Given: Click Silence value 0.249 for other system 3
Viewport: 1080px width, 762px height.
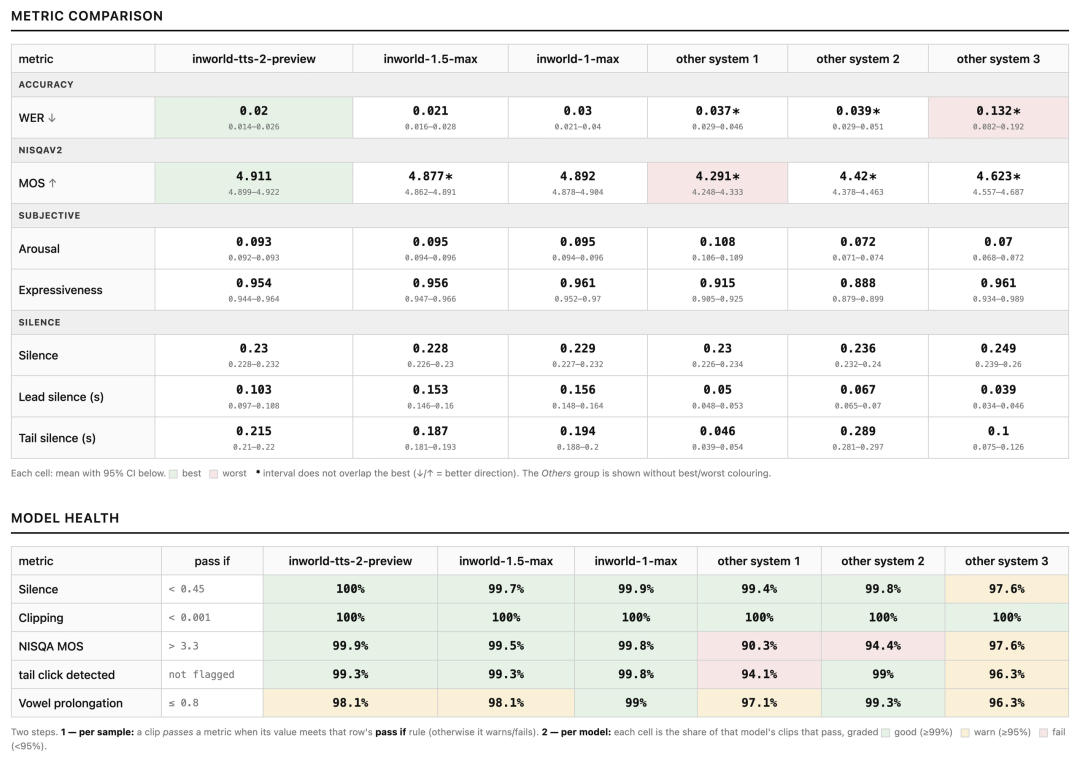Looking at the screenshot, I should click(x=998, y=349).
